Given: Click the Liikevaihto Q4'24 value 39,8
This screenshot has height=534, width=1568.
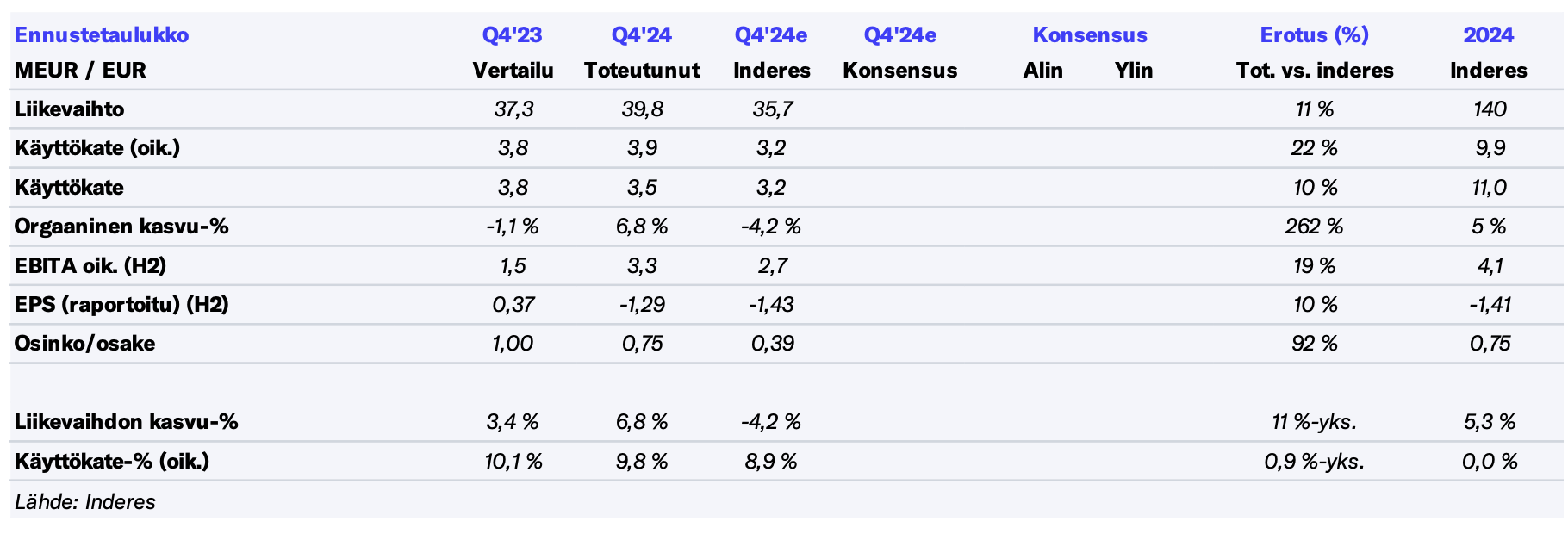Looking at the screenshot, I should tap(642, 109).
